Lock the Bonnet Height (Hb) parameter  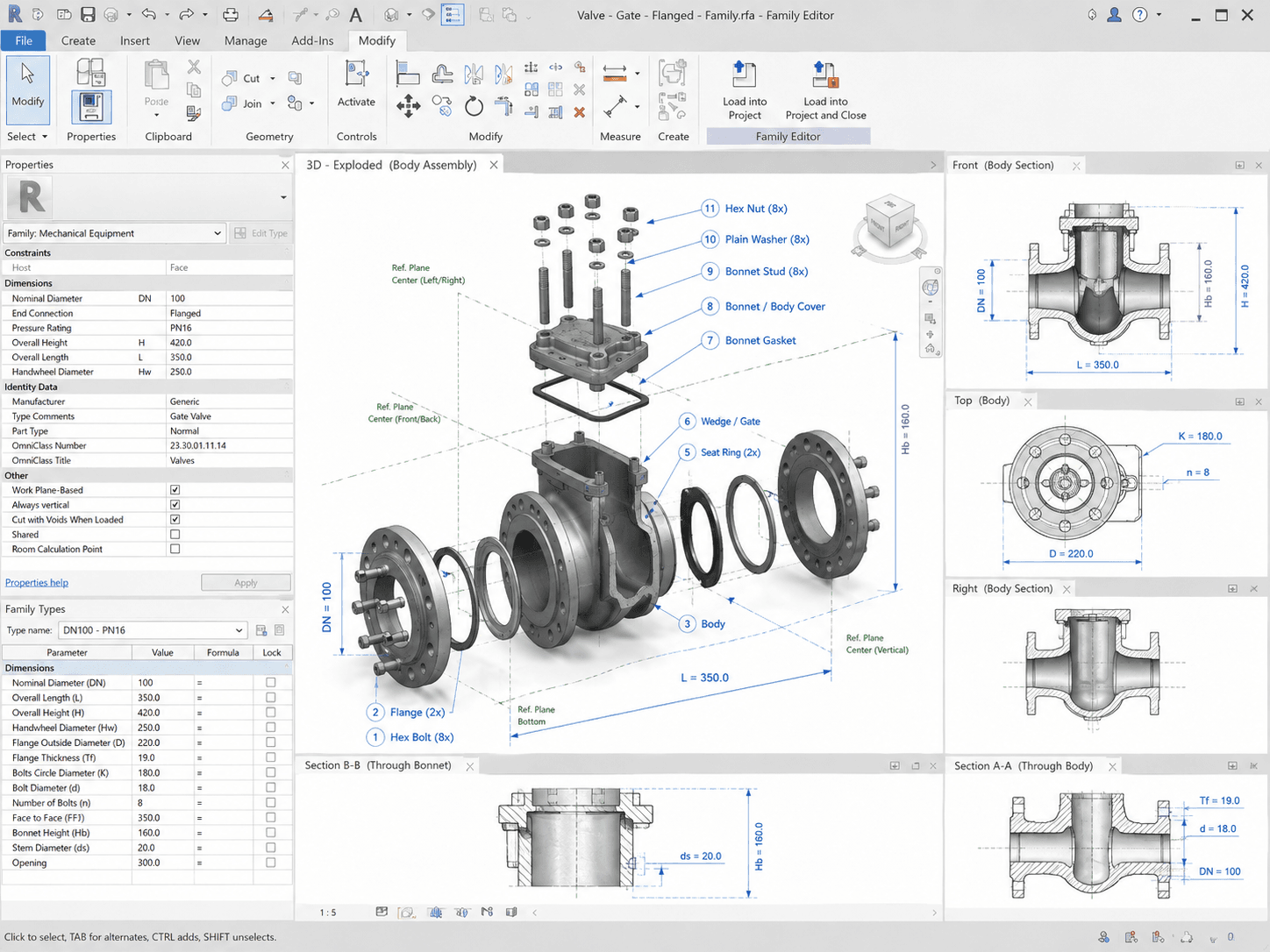(270, 833)
